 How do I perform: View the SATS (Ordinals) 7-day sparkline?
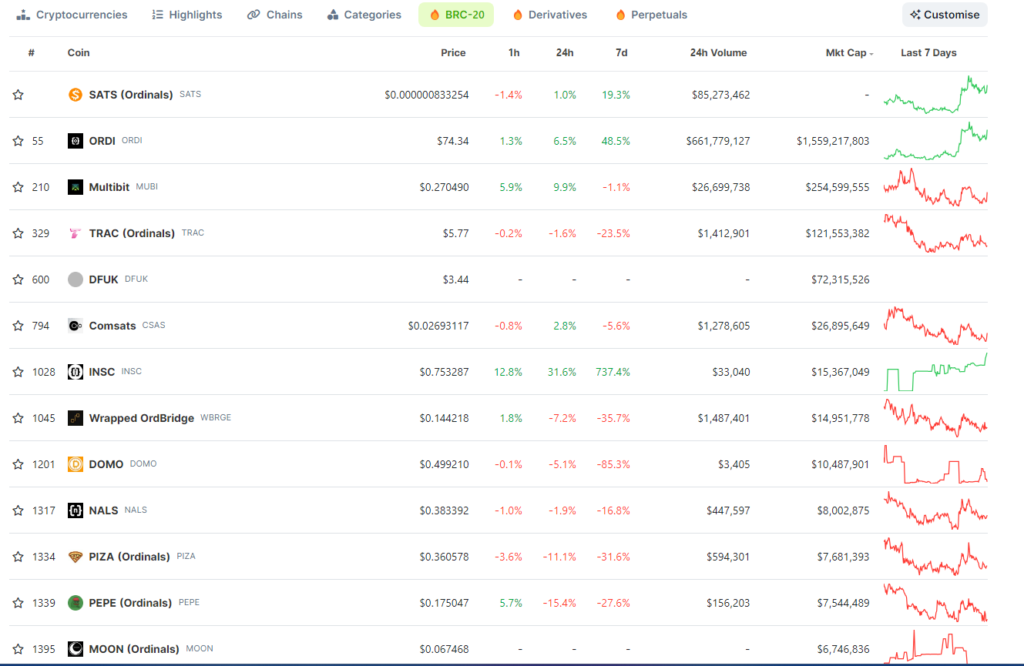(935, 95)
